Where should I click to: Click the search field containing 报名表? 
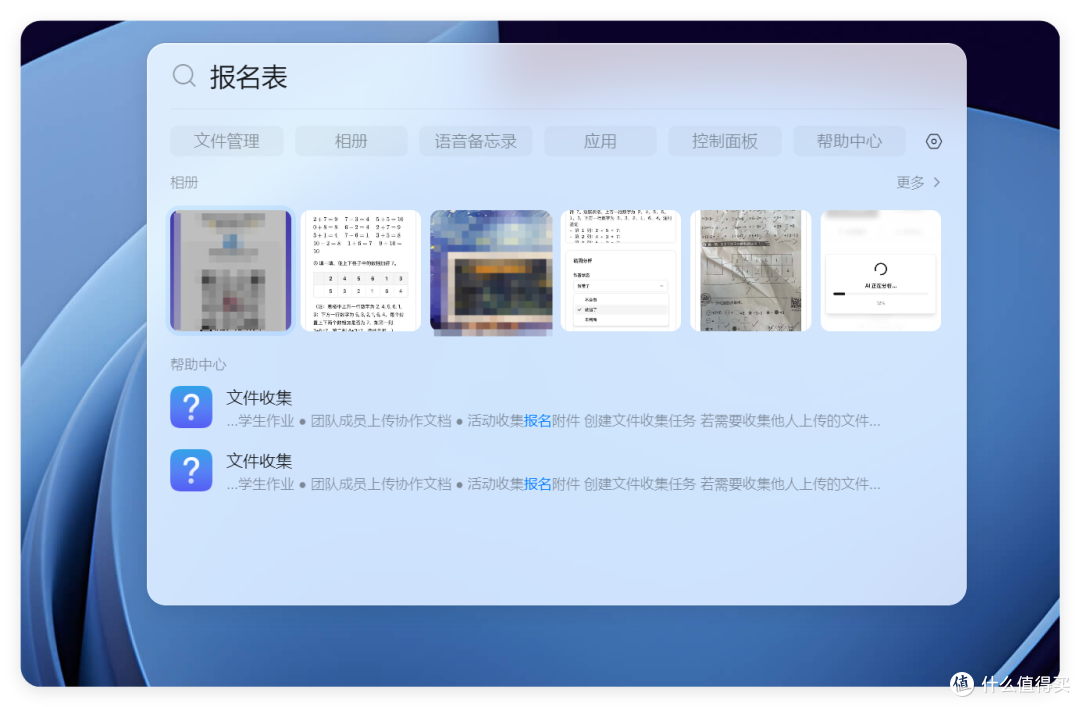pyautogui.click(x=557, y=76)
